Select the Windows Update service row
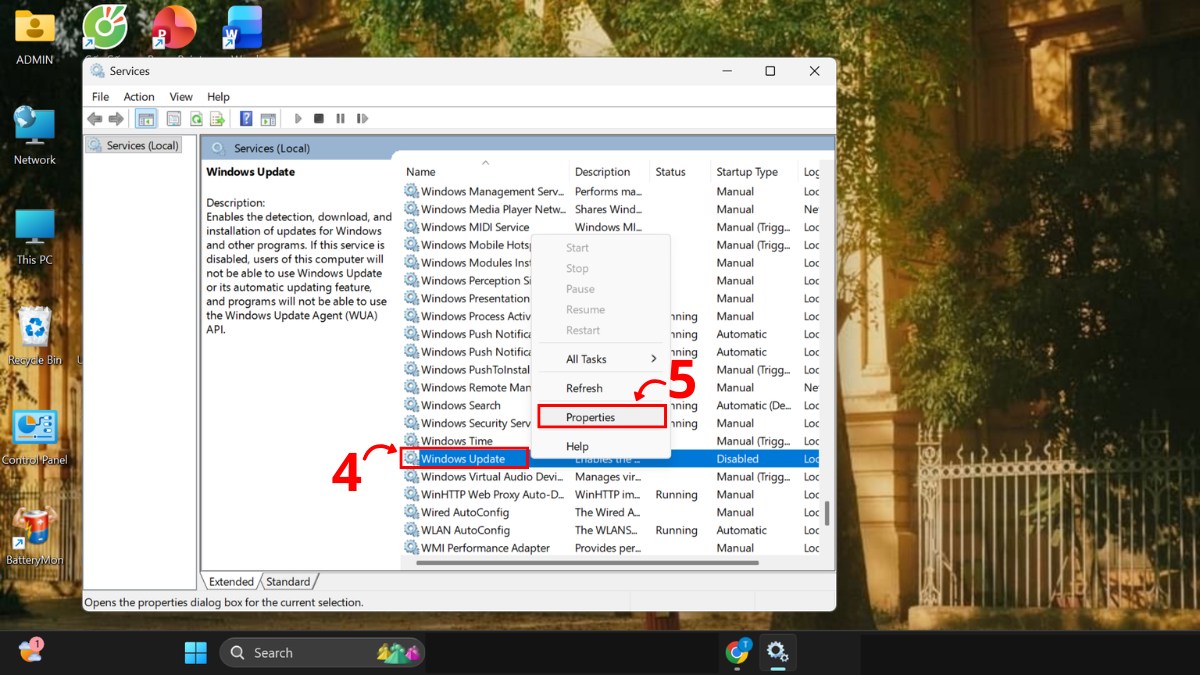Screen dimensions: 1200x675 point(464,458)
